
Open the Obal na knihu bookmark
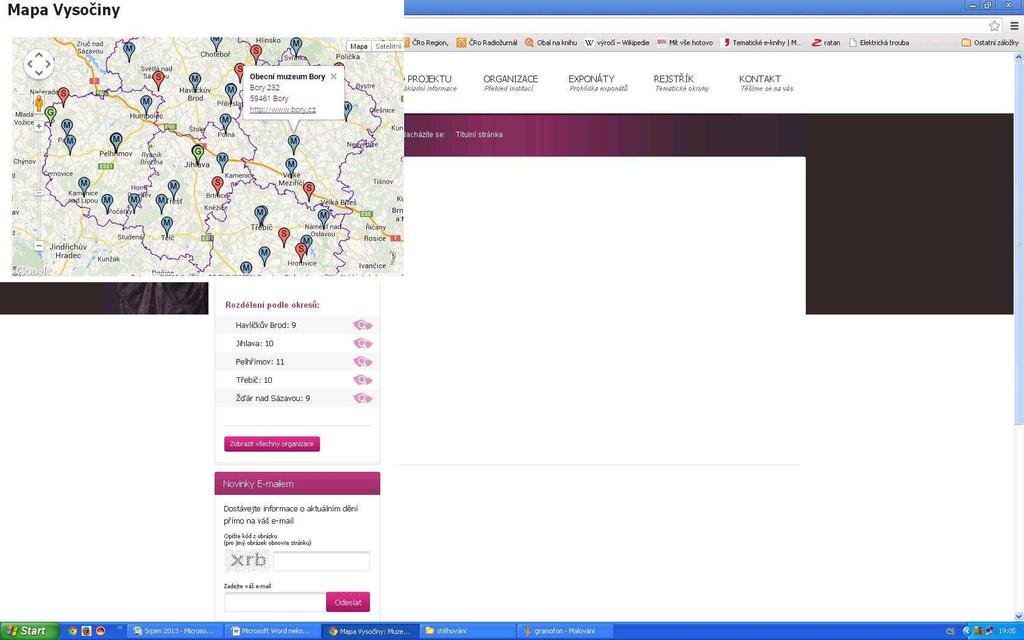tap(551, 42)
